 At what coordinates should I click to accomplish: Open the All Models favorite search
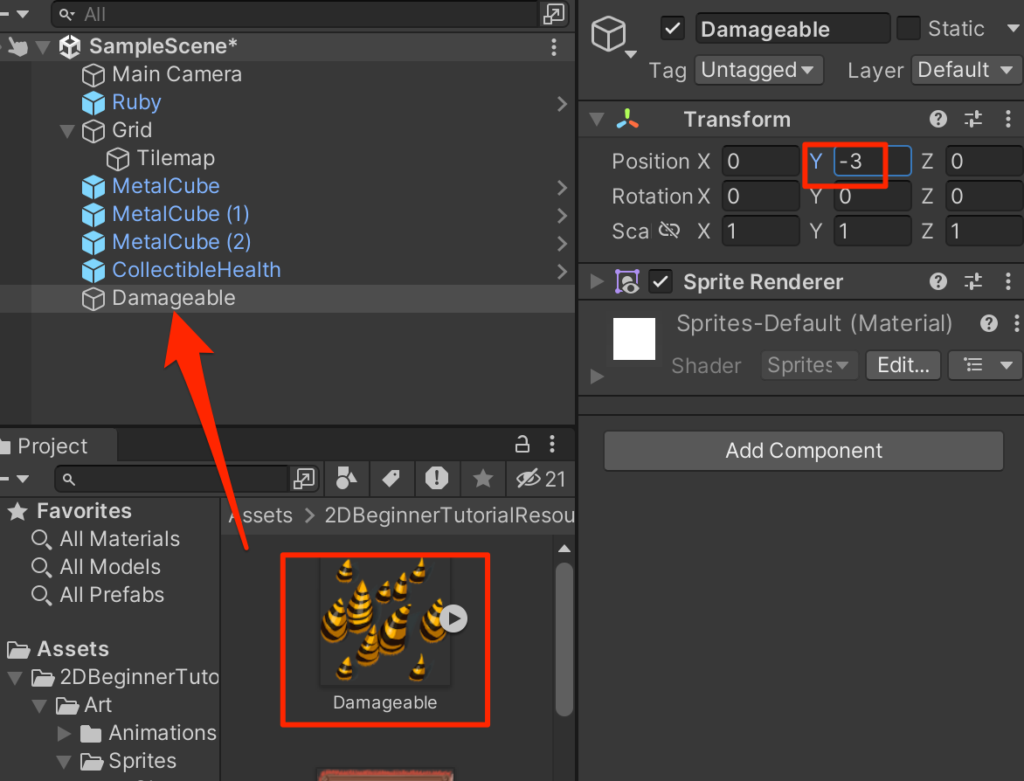click(110, 567)
